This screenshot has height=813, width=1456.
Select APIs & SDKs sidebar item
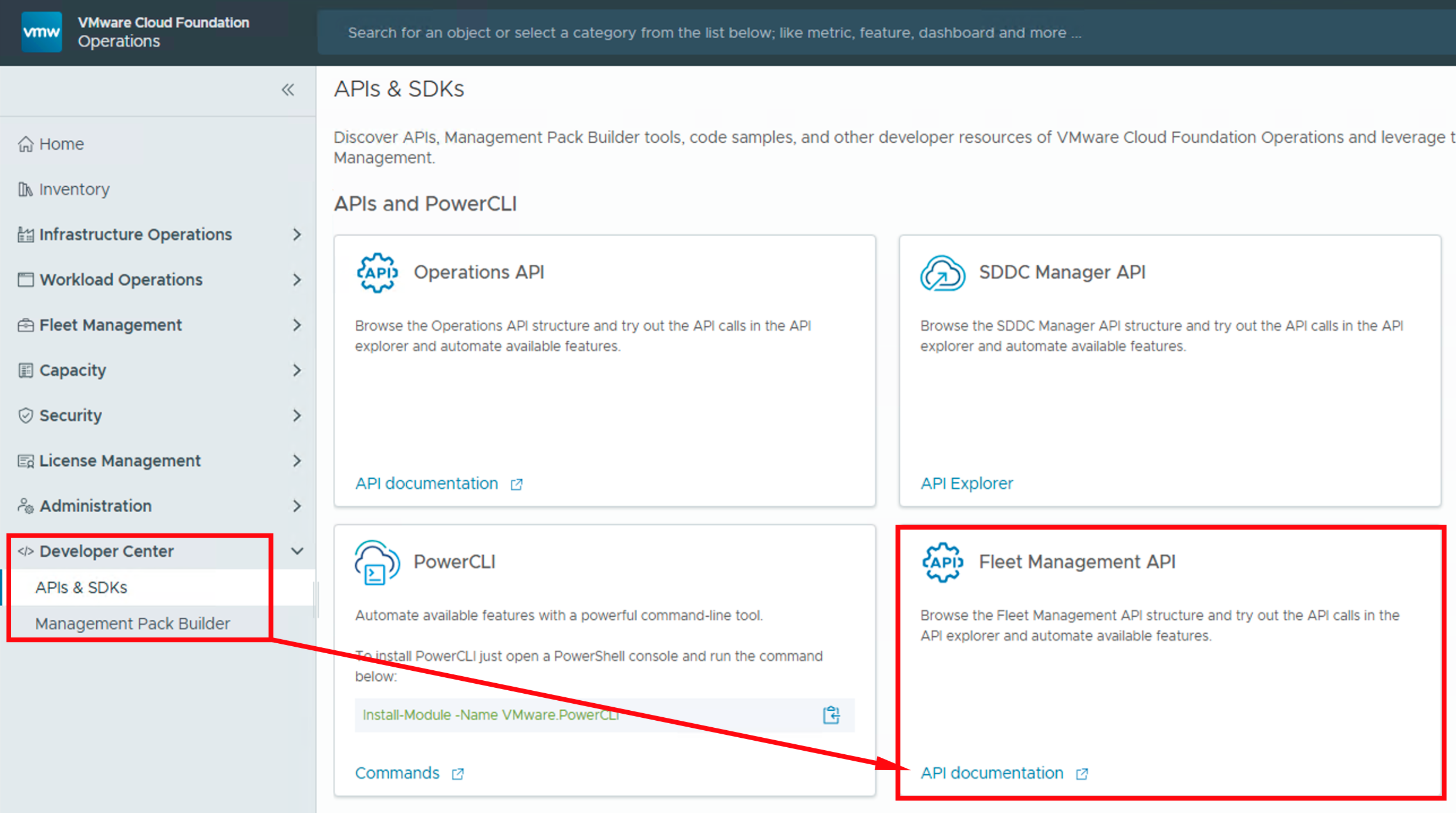click(81, 587)
